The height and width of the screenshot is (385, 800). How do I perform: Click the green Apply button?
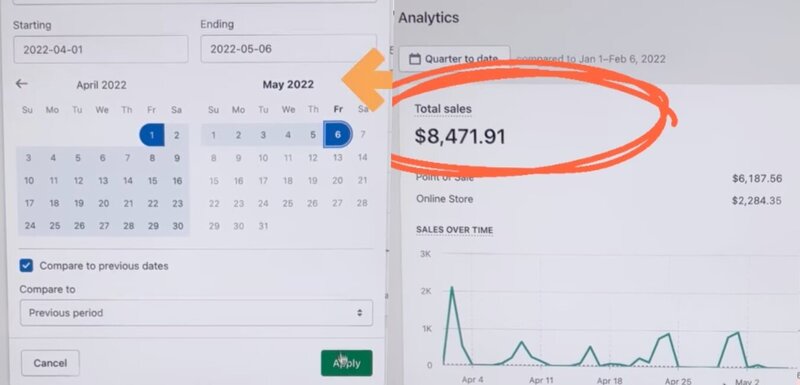(346, 363)
